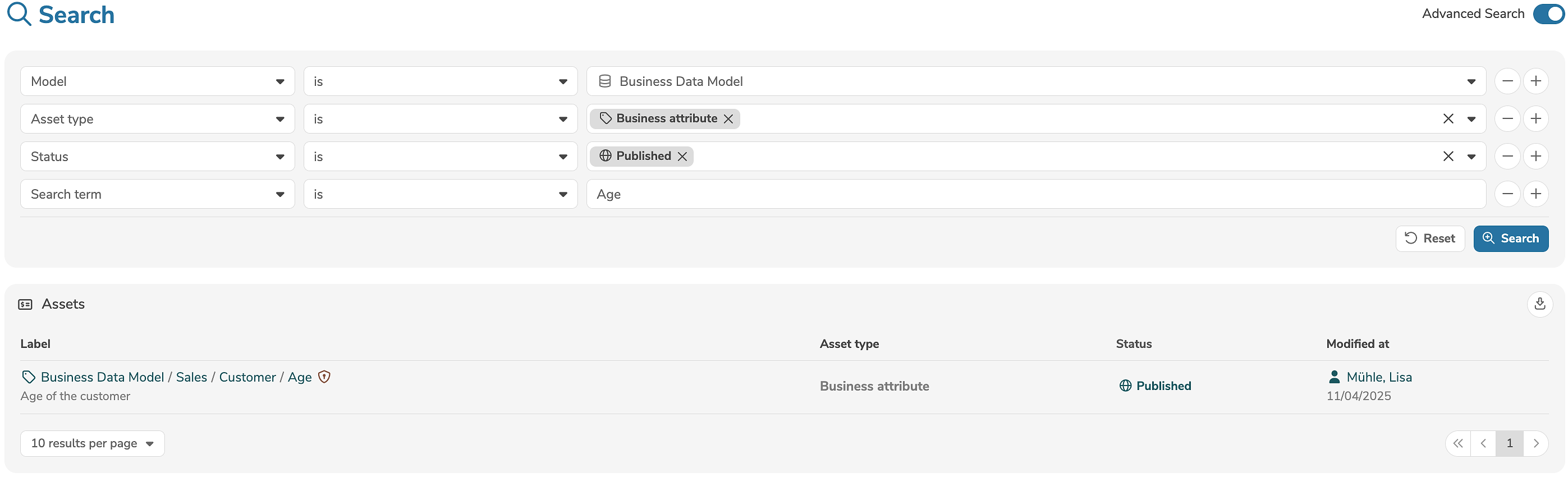This screenshot has width=1568, height=477.
Task: Clear all Status filter values
Action: (1447, 157)
